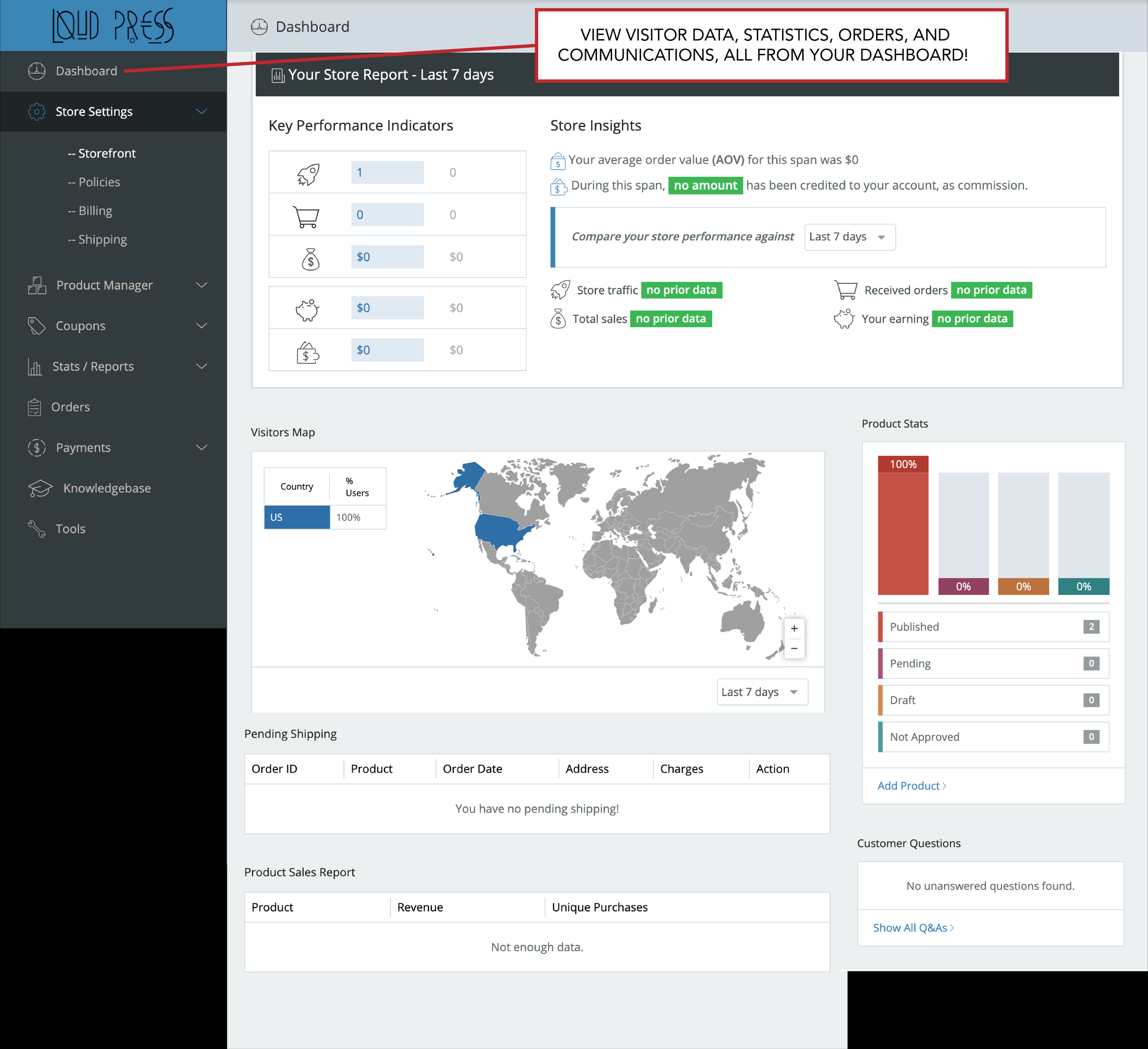Click the Product Manager boxes icon

pyautogui.click(x=37, y=285)
